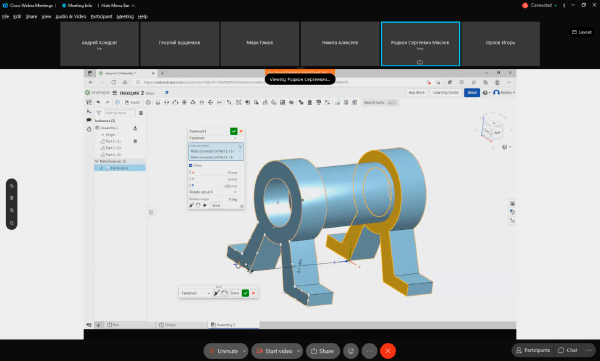
Task: Select the highlighted presenter video tile
Action: (420, 44)
